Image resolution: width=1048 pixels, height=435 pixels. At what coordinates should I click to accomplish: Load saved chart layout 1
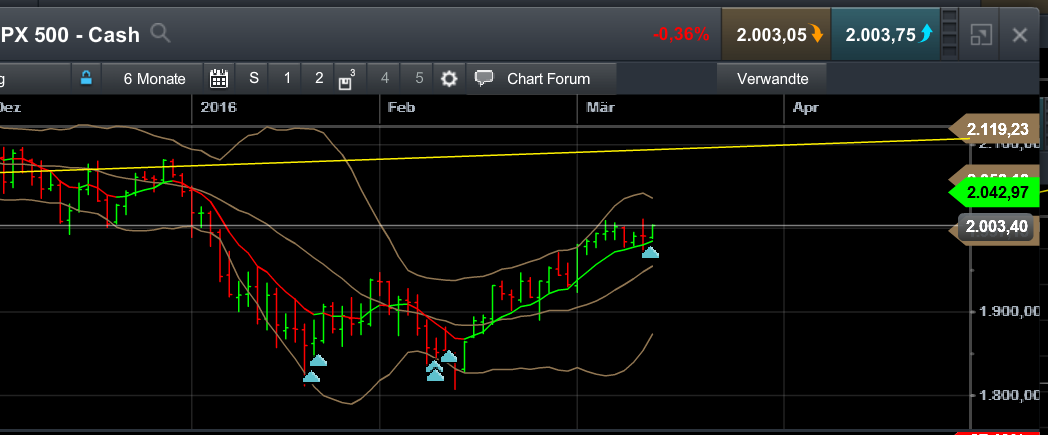click(x=287, y=78)
